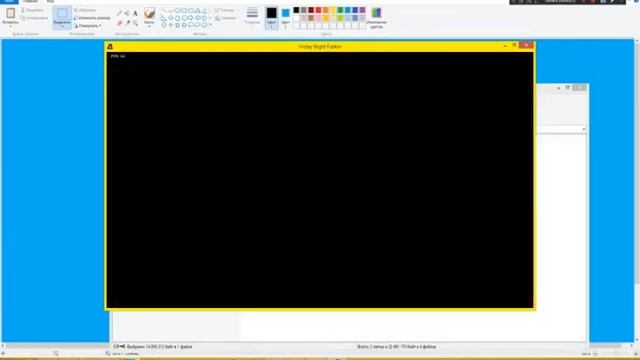Image resolution: width=640 pixels, height=360 pixels.
Task: Pick the yellow palette swatch
Action: tap(333, 10)
